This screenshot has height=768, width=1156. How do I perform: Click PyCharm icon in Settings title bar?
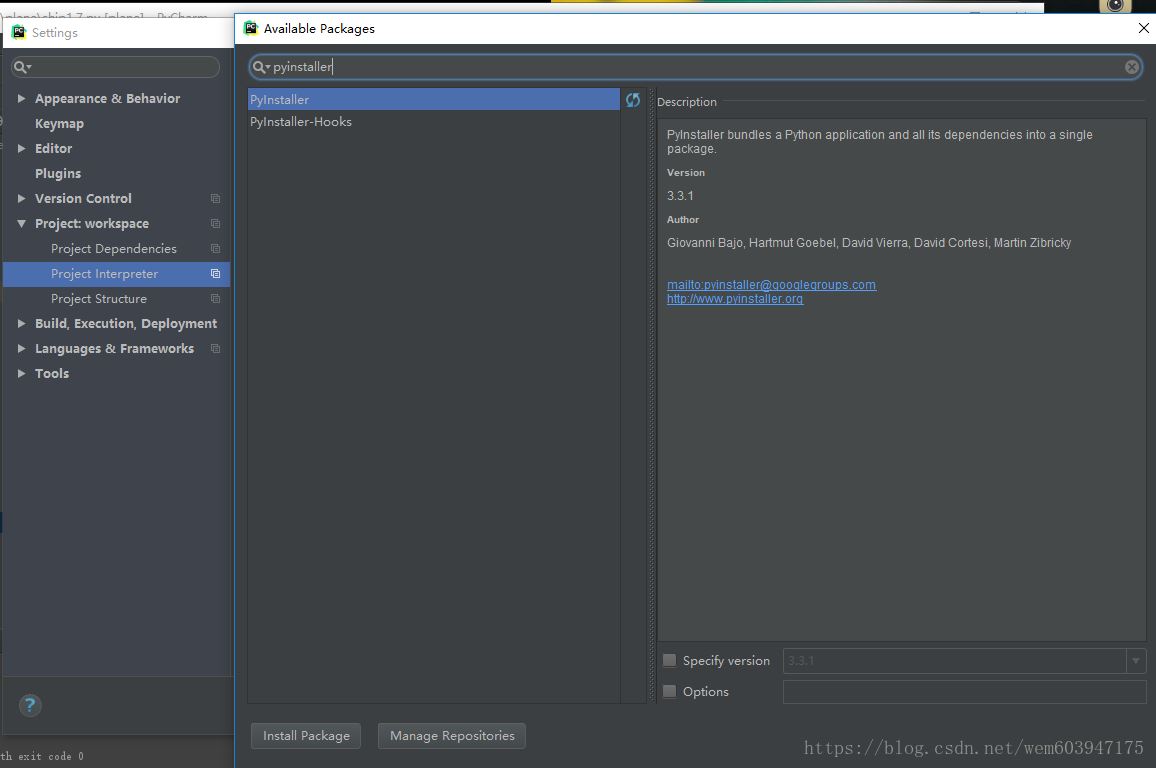(x=18, y=32)
